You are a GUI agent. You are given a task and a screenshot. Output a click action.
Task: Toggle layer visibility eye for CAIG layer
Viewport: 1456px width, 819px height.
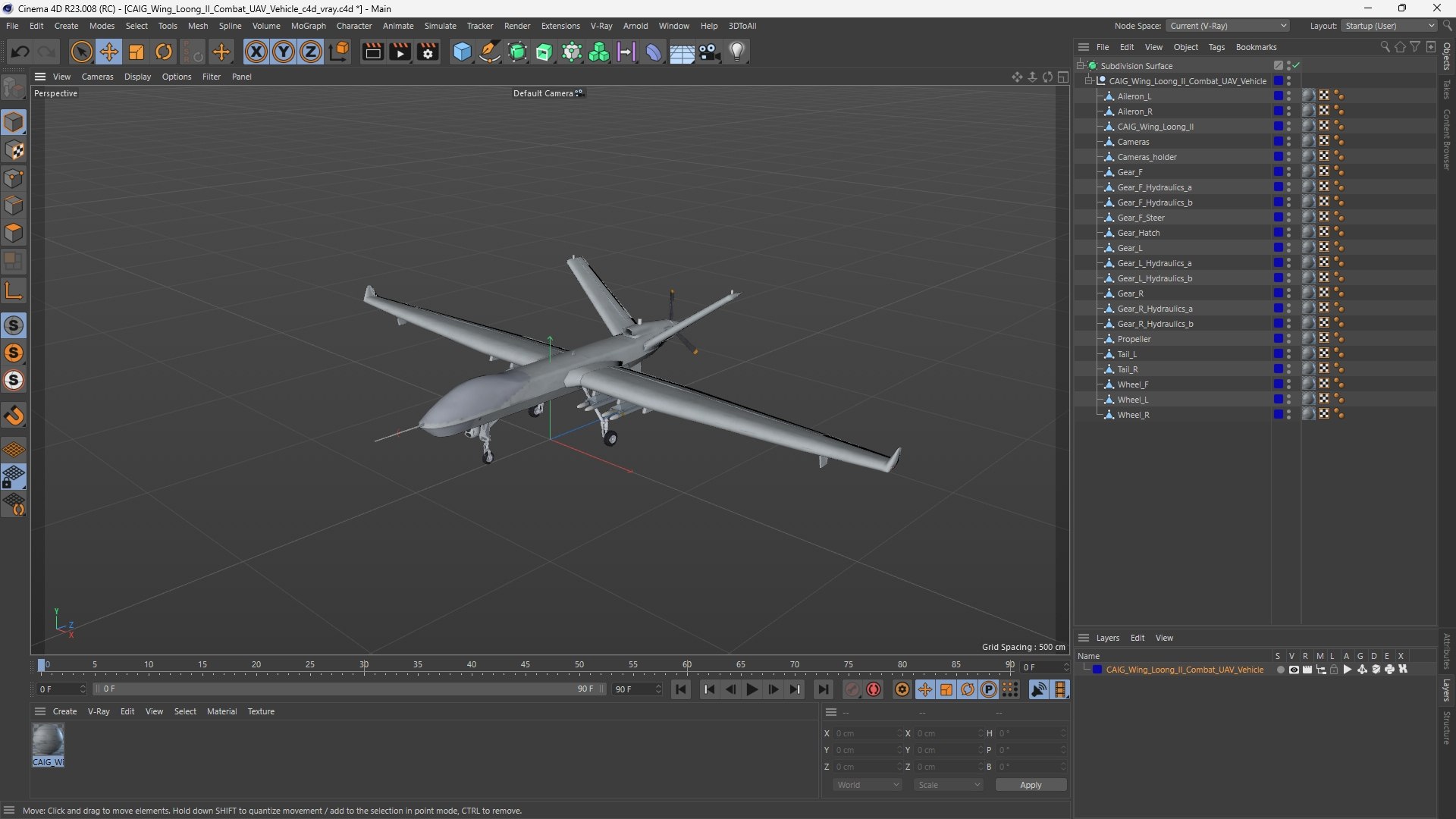tap(1294, 670)
